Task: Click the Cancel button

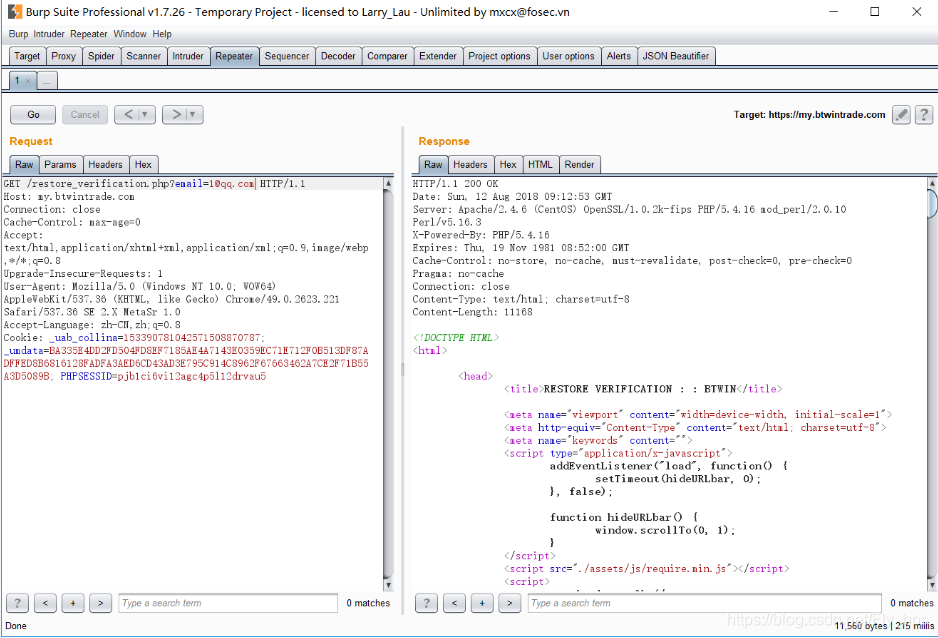Action: coord(85,115)
